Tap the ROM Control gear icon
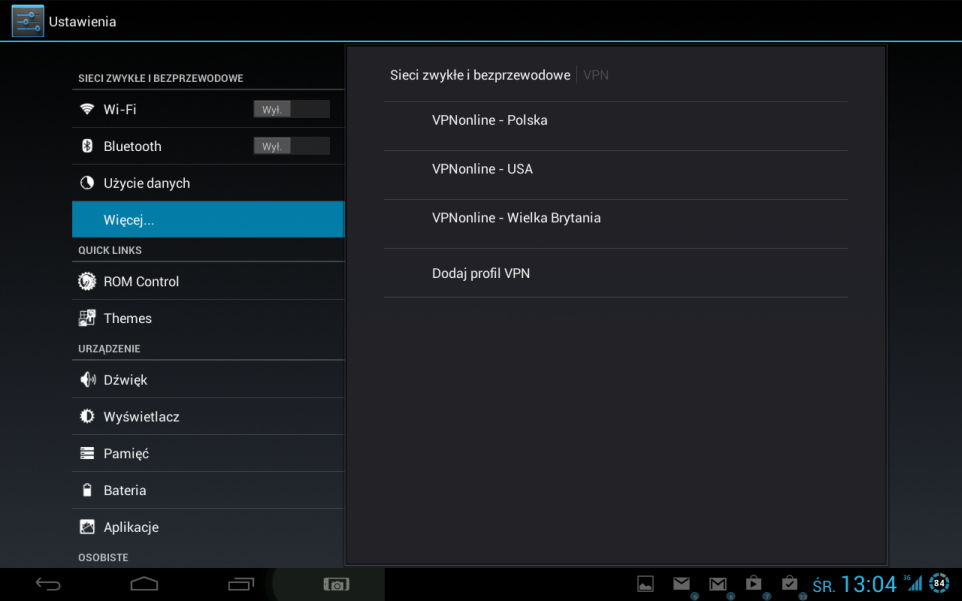Viewport: 962px width, 601px height. click(x=87, y=281)
